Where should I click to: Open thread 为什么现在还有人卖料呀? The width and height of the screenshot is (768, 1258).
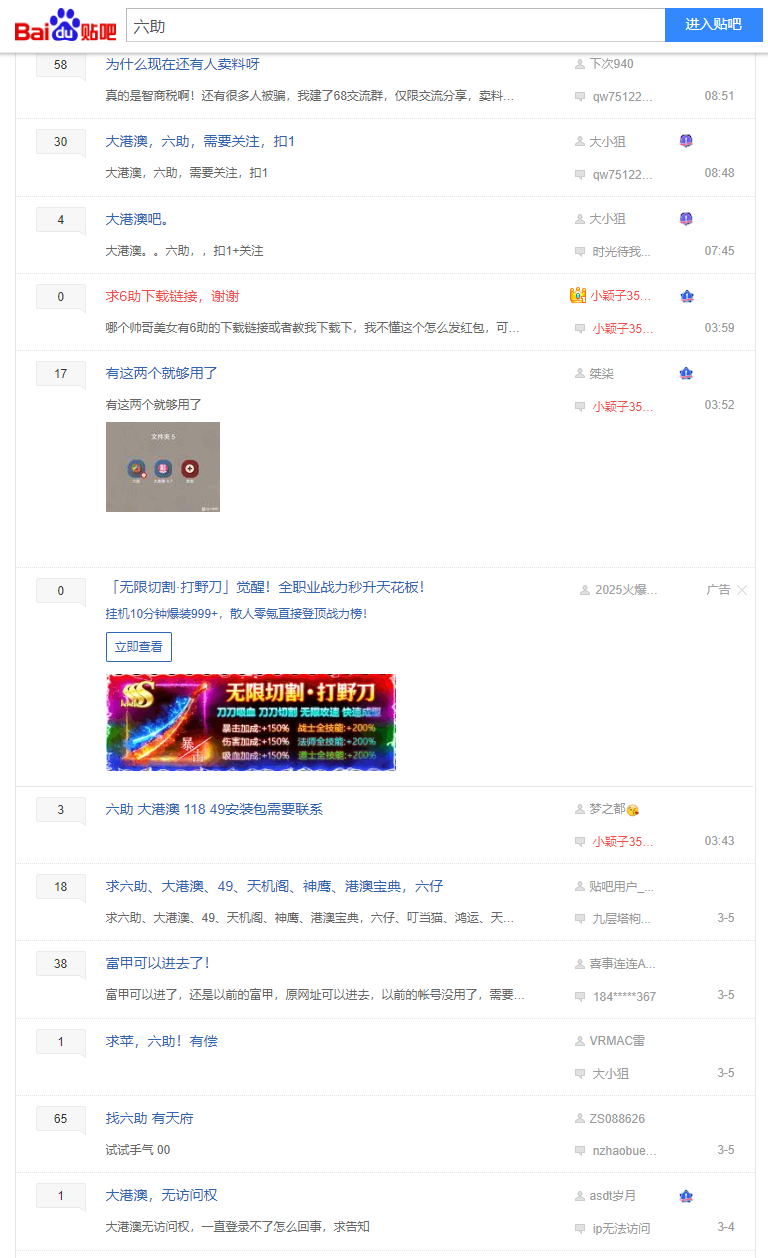point(182,64)
